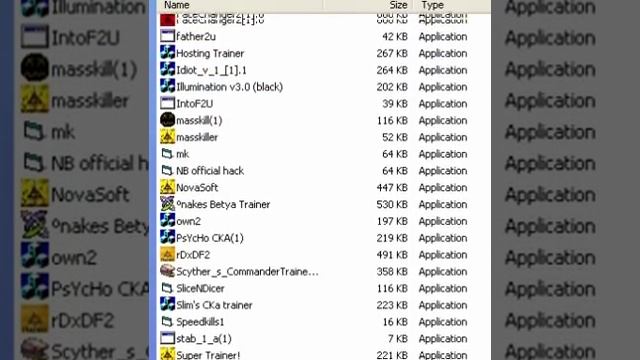This screenshot has width=640, height=360.
Task: Select the PsYcHo CKA(1) file name
Action: 210,238
